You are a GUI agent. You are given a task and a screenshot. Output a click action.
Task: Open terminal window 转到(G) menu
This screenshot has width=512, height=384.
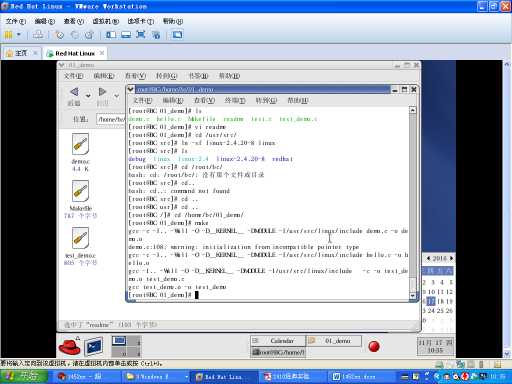(266, 100)
